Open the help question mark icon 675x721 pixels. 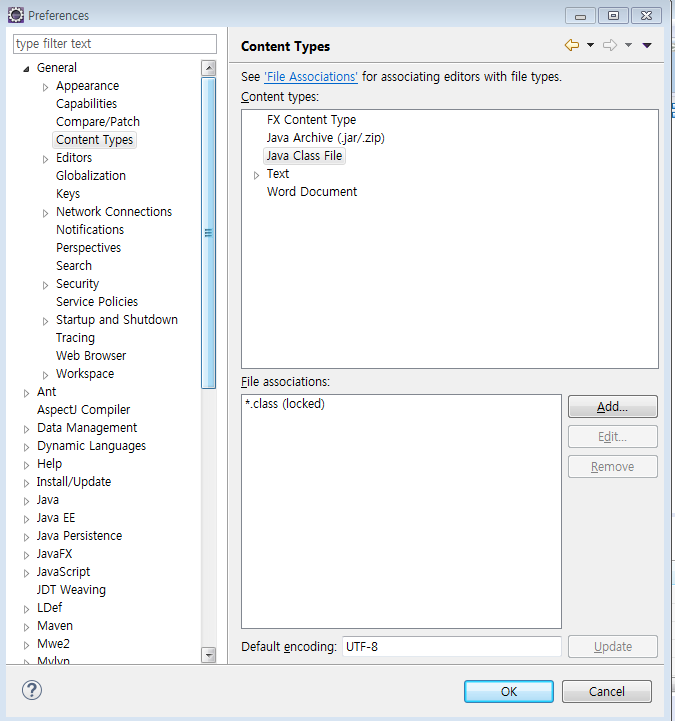tap(32, 690)
